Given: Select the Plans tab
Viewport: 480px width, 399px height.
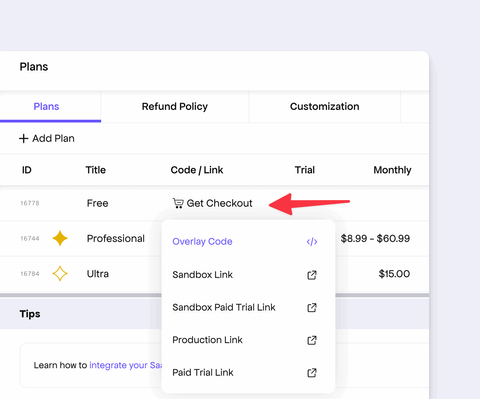Looking at the screenshot, I should 46,107.
